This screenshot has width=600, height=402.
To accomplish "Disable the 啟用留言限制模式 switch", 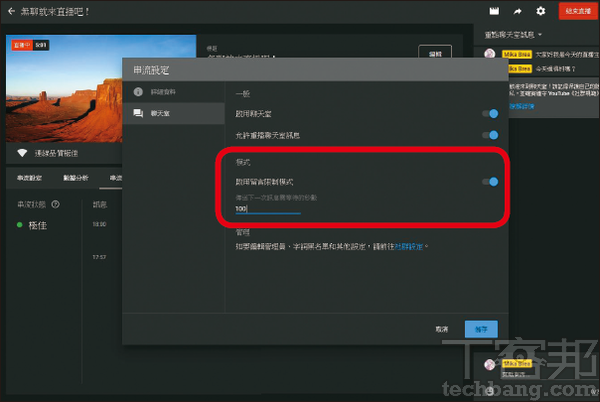I will pos(489,182).
